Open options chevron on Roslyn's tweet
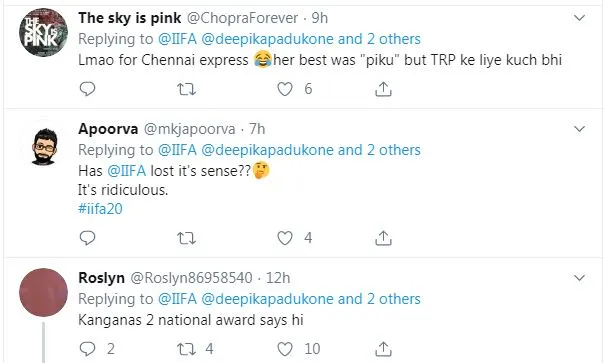607x363 pixels. (579, 278)
